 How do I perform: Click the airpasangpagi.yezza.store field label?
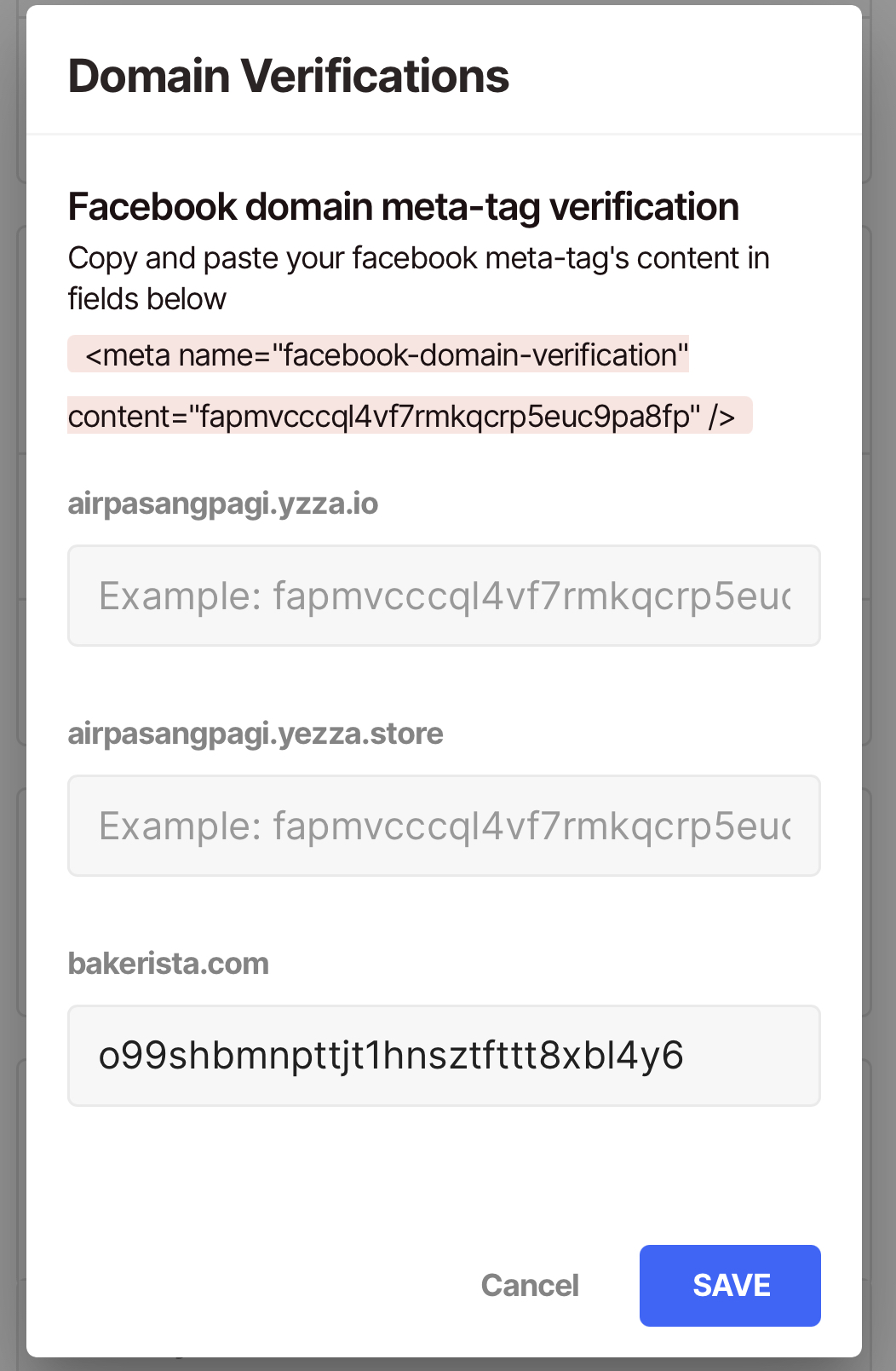click(x=256, y=734)
